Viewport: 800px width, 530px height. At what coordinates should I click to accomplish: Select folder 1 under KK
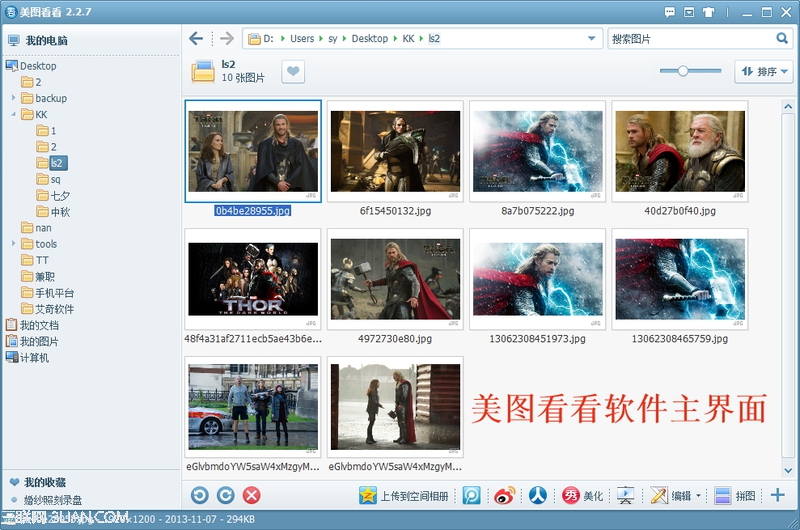pyautogui.click(x=46, y=131)
